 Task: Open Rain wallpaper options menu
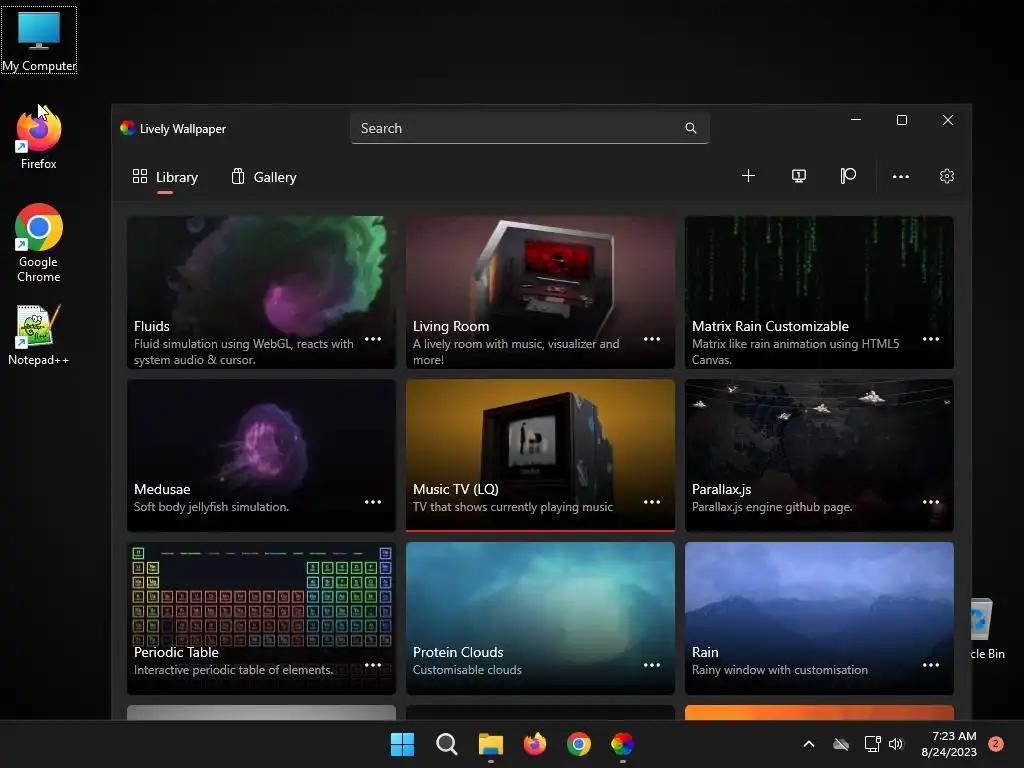click(x=931, y=665)
